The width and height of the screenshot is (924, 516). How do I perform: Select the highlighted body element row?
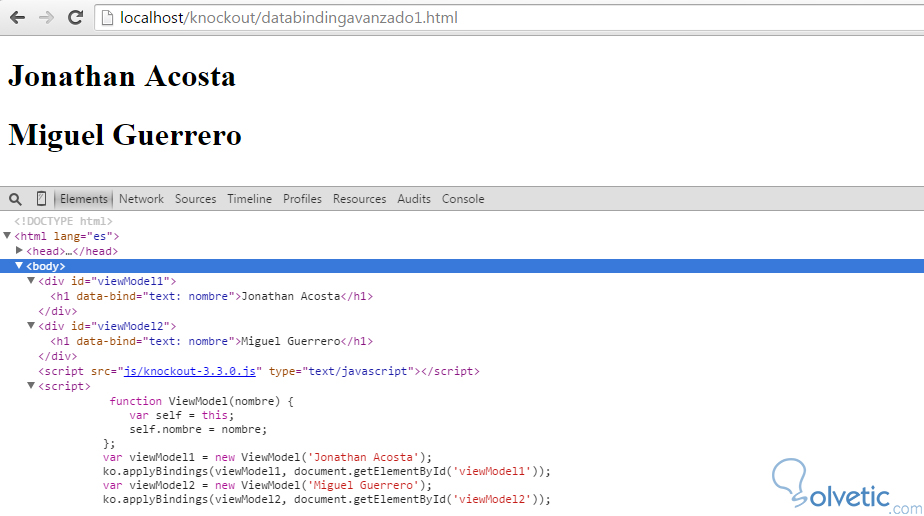point(462,266)
